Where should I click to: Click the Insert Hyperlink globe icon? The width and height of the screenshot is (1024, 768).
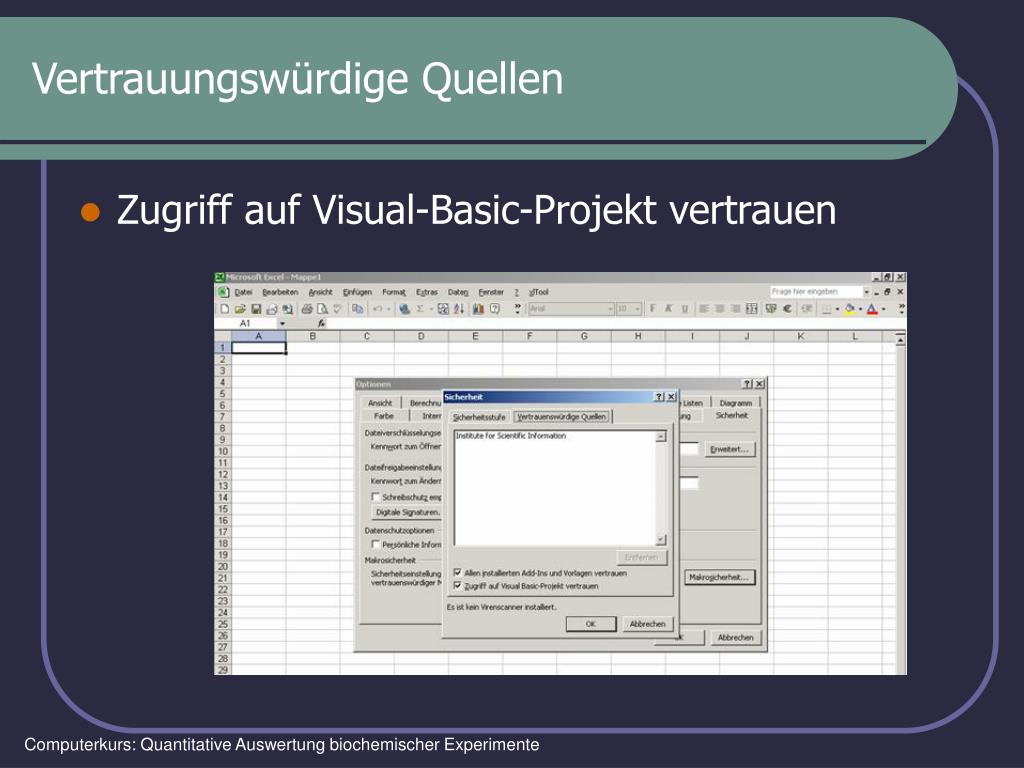click(404, 309)
